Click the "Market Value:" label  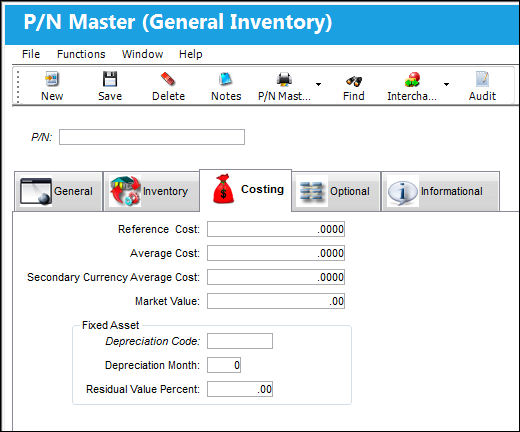click(x=167, y=301)
